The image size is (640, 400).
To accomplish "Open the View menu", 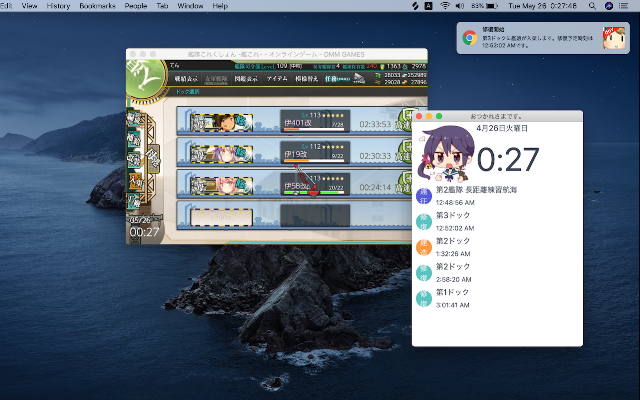I will [x=29, y=6].
